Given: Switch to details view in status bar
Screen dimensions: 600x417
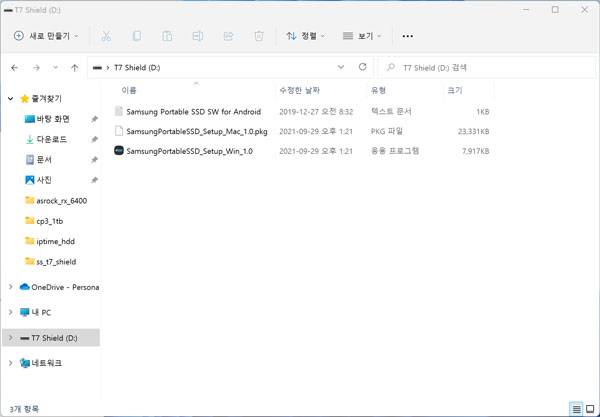Looking at the screenshot, I should point(576,409).
